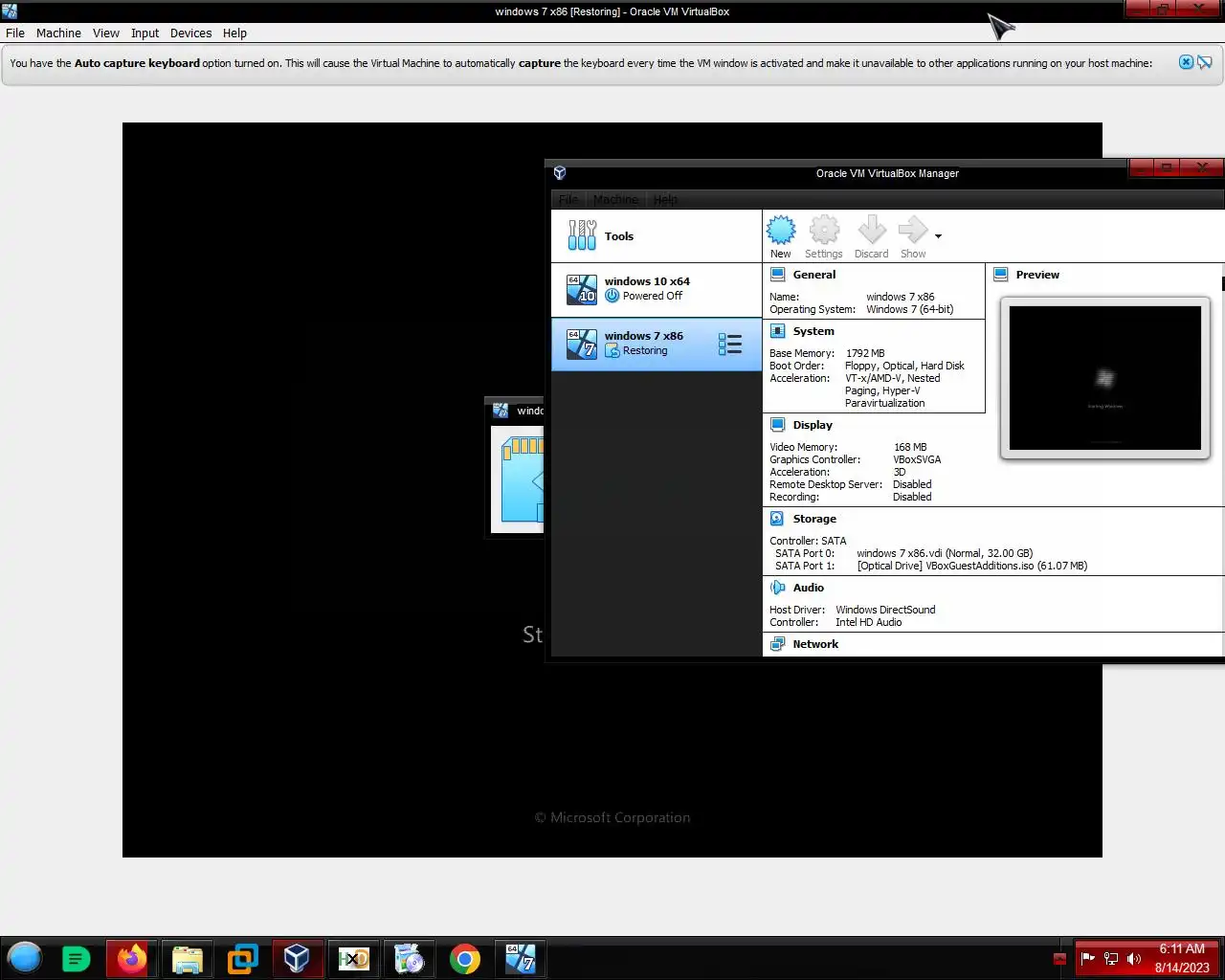Click the VirtualBox Manager title bar cube icon
1225x980 pixels.
[560, 173]
